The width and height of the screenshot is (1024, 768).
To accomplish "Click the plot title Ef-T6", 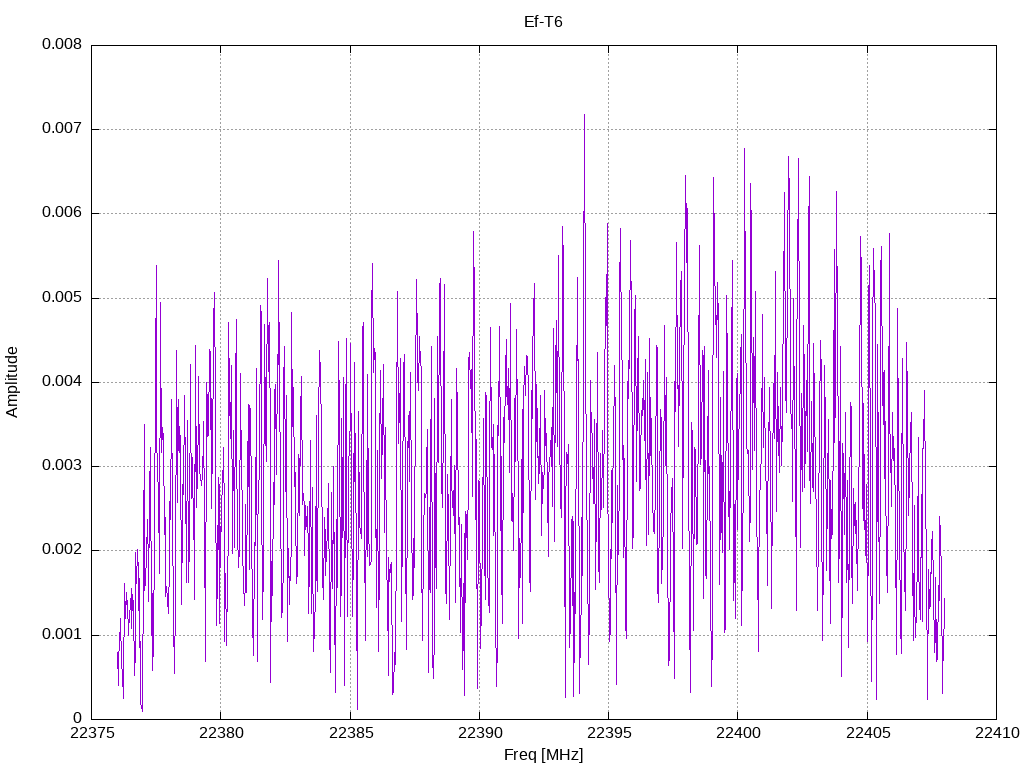I will pos(543,22).
